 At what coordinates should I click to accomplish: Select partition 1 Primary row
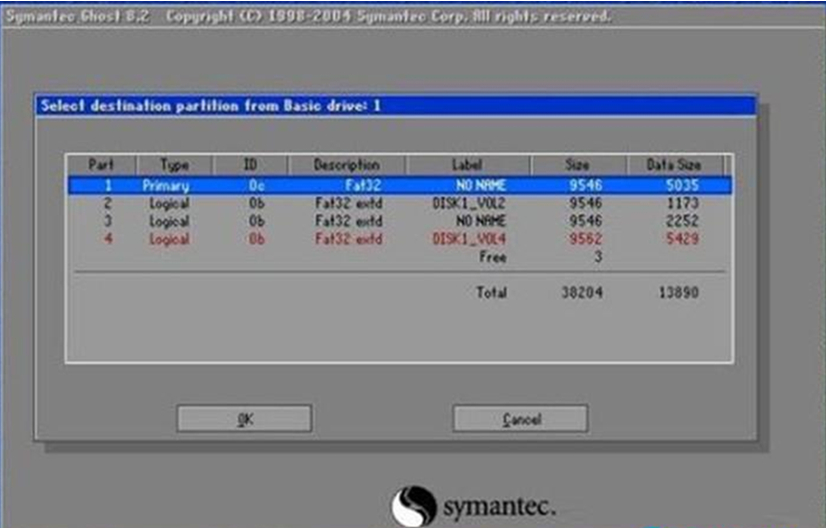(x=400, y=185)
